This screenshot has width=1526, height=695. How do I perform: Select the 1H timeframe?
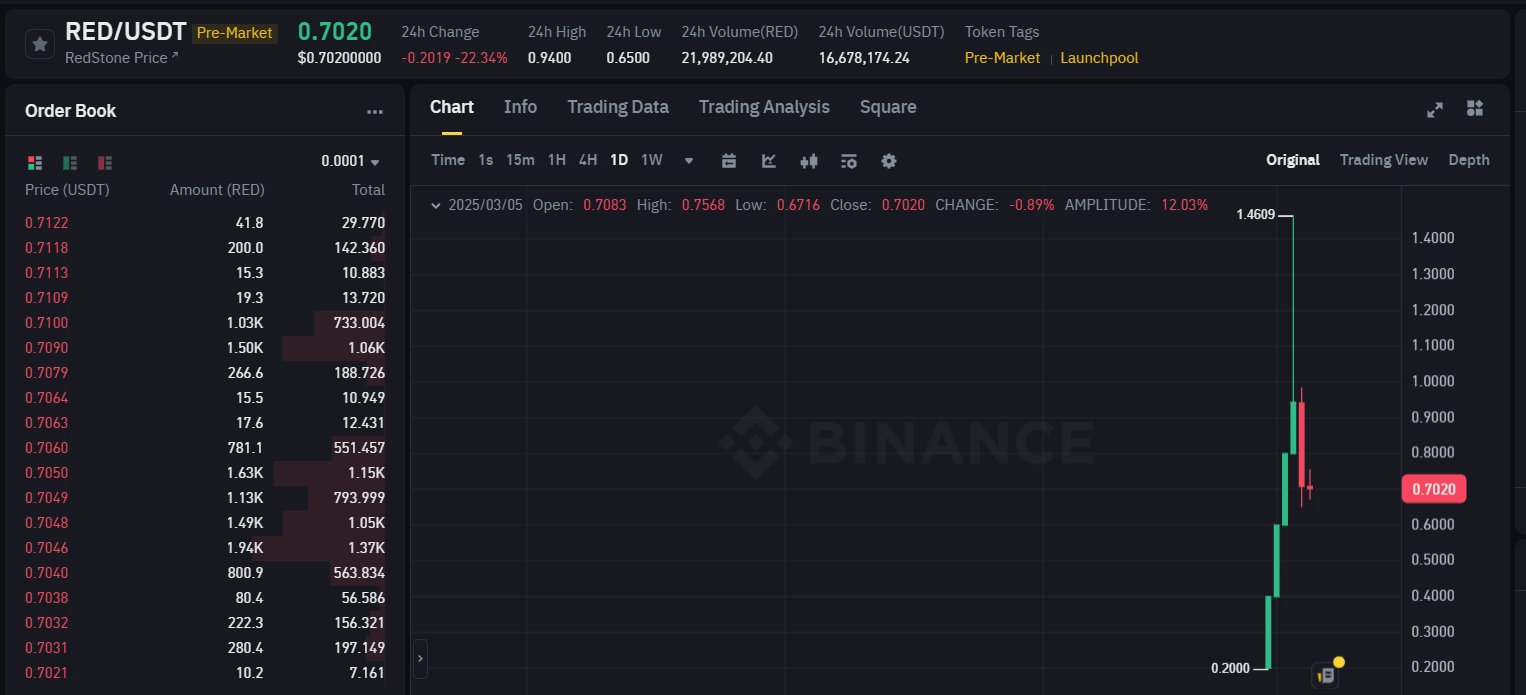tap(557, 160)
